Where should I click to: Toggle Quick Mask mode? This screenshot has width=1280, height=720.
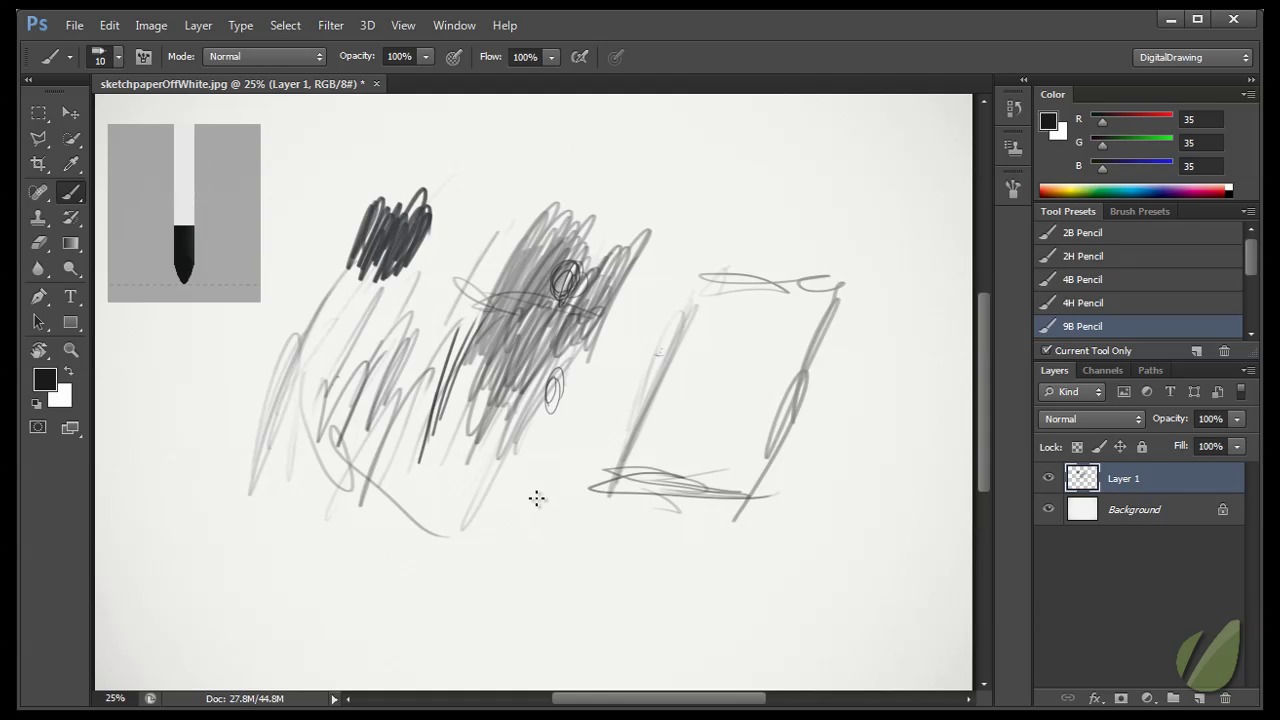[x=38, y=427]
